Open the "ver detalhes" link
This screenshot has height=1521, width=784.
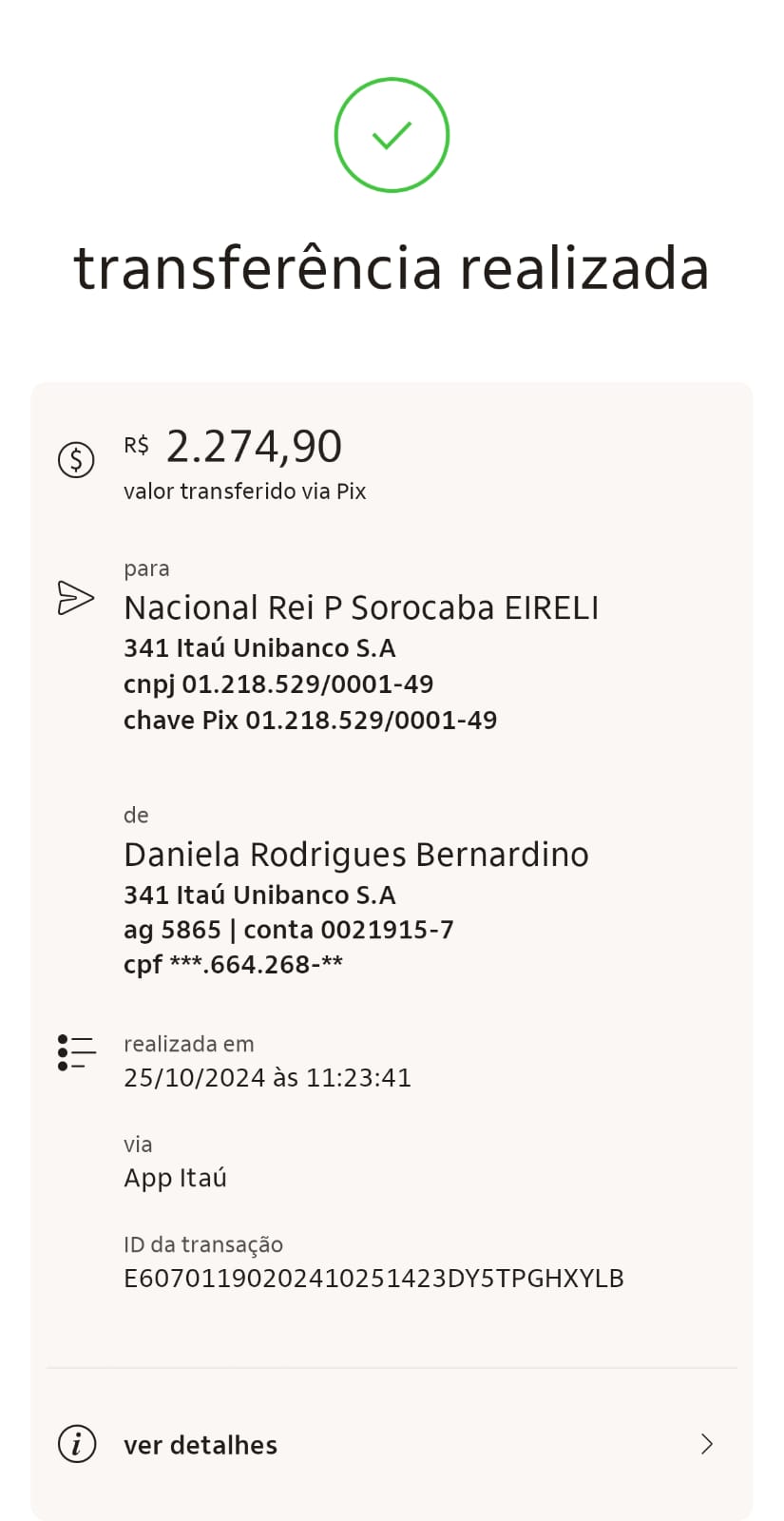coord(201,1445)
